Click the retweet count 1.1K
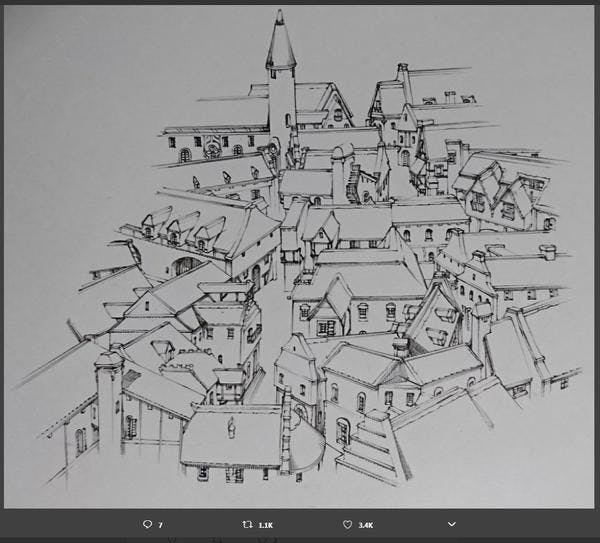This screenshot has height=543, width=600. 266,525
